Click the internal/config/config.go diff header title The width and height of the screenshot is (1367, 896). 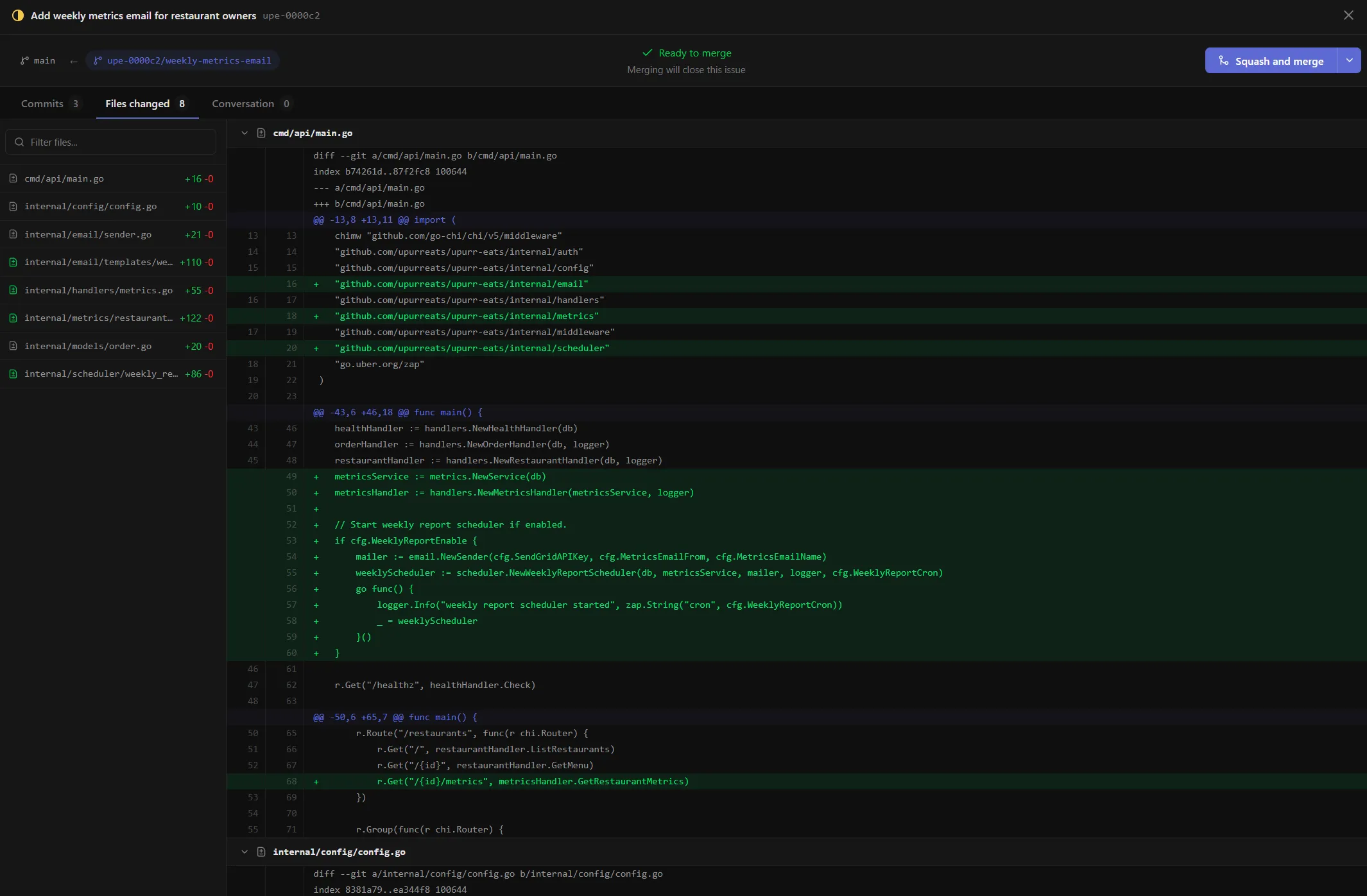click(339, 852)
